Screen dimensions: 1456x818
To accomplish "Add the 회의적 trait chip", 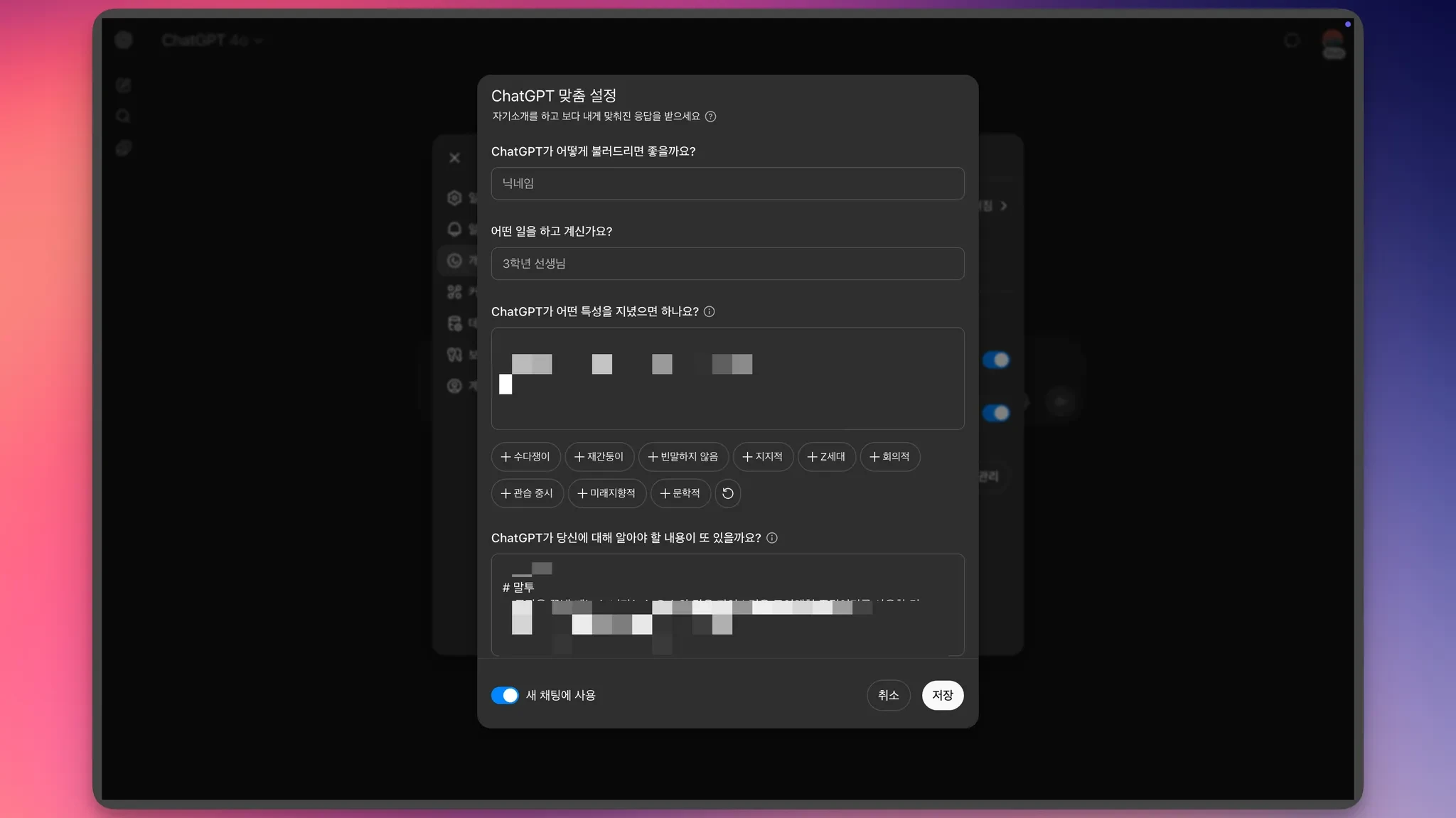I will click(890, 457).
